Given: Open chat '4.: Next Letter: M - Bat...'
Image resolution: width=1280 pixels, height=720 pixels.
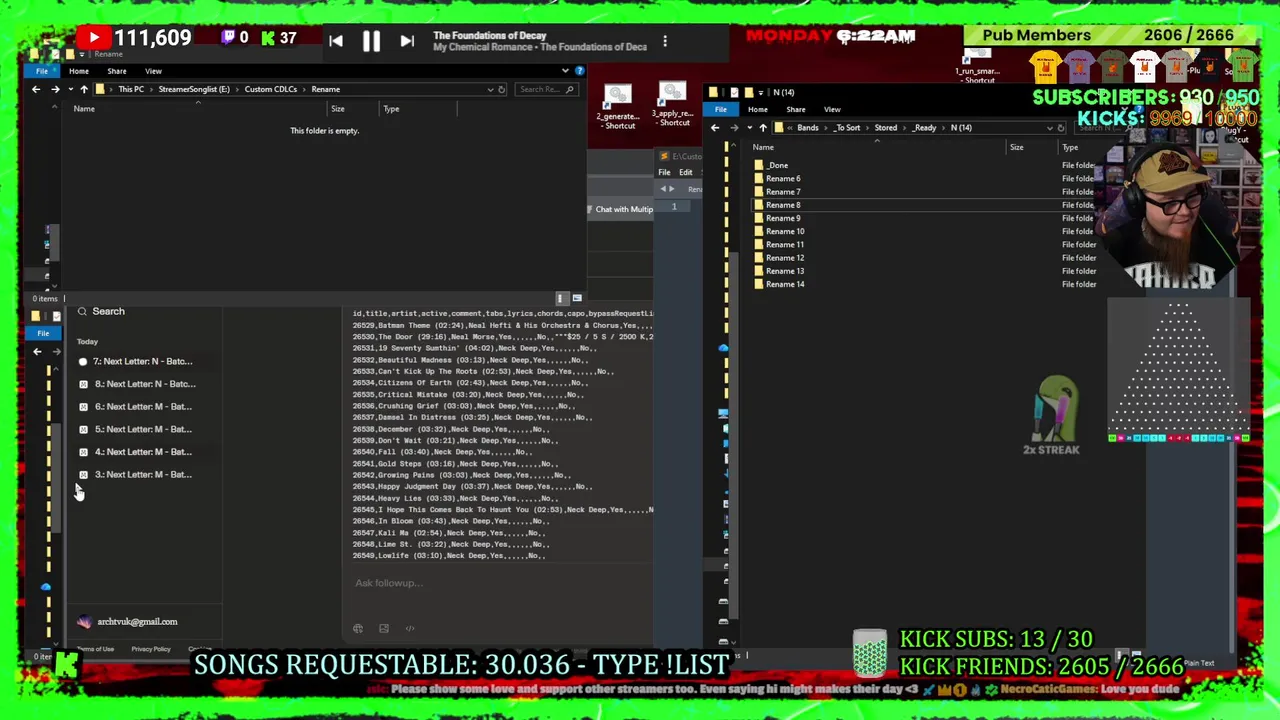Looking at the screenshot, I should 143,452.
